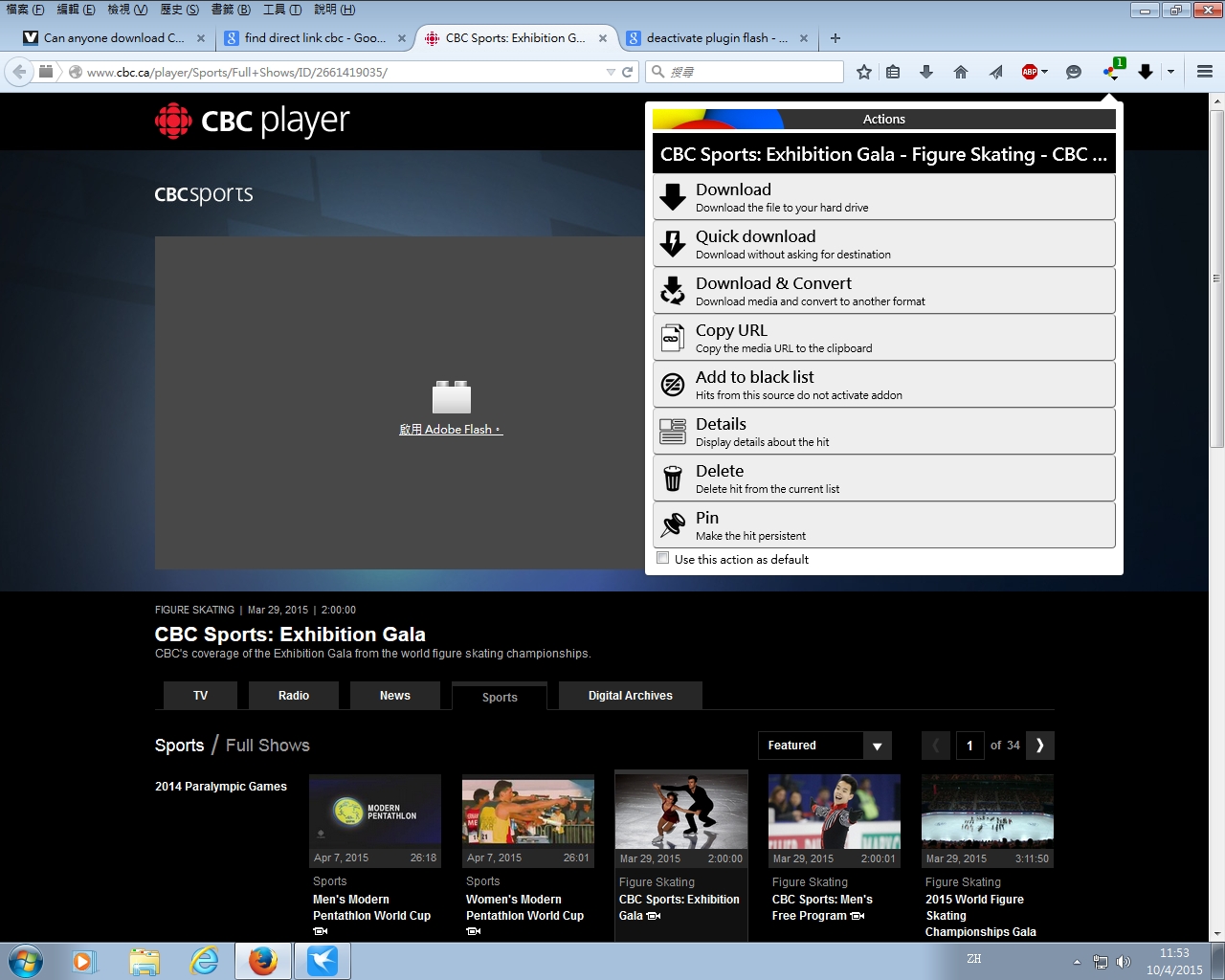The width and height of the screenshot is (1225, 980).
Task: Go to the home page icon
Action: [961, 72]
